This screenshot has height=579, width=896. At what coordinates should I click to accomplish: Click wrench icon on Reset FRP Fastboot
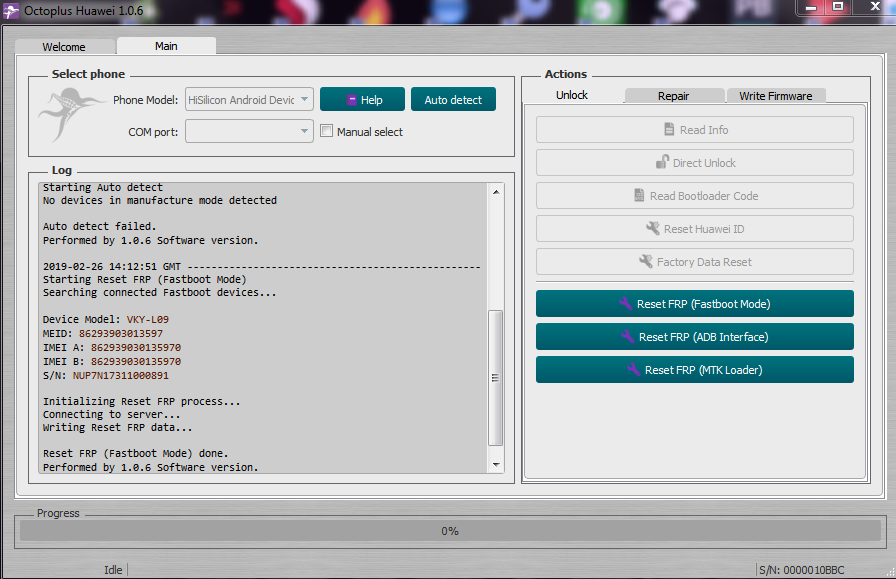coord(626,304)
